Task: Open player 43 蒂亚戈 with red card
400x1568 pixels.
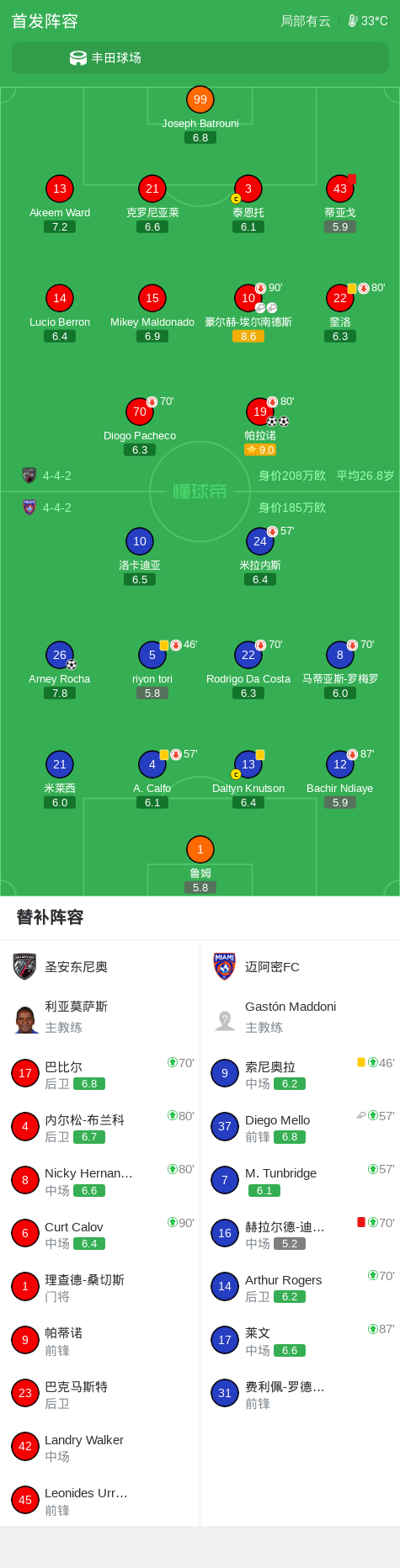Action: click(x=340, y=189)
